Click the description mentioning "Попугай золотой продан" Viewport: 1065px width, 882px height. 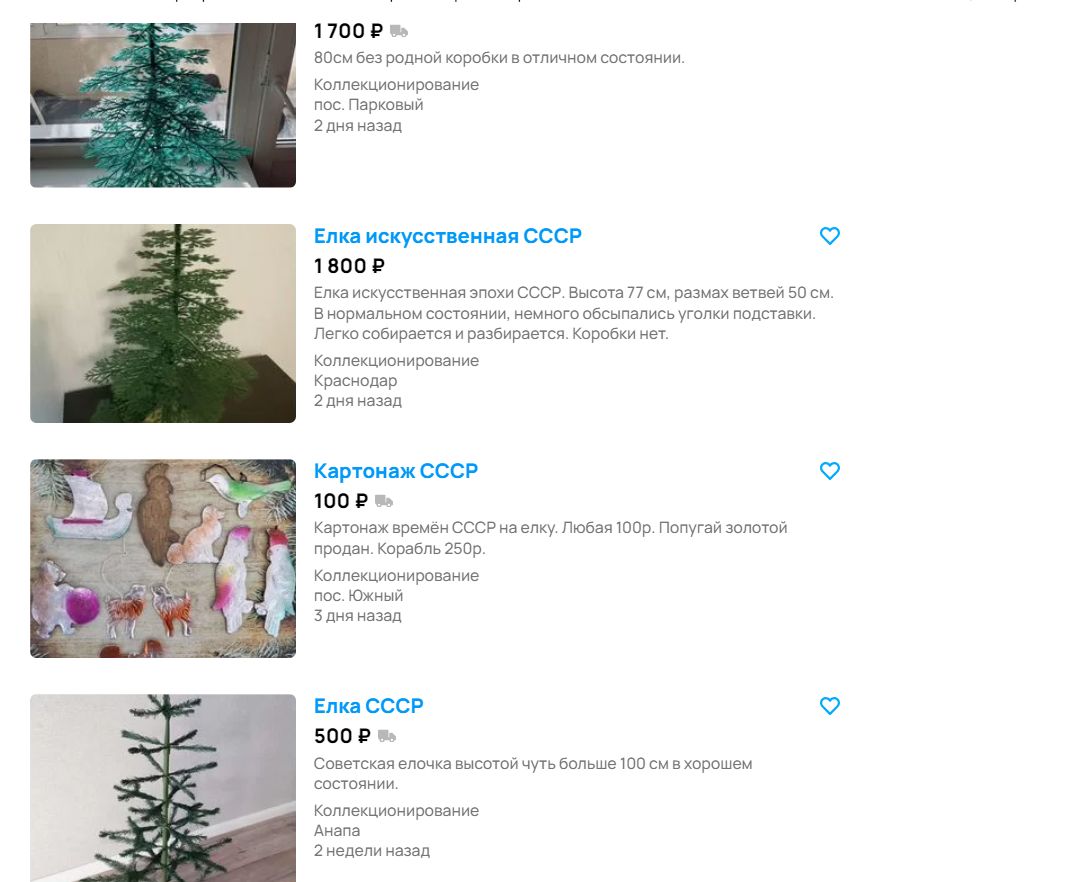pos(550,538)
